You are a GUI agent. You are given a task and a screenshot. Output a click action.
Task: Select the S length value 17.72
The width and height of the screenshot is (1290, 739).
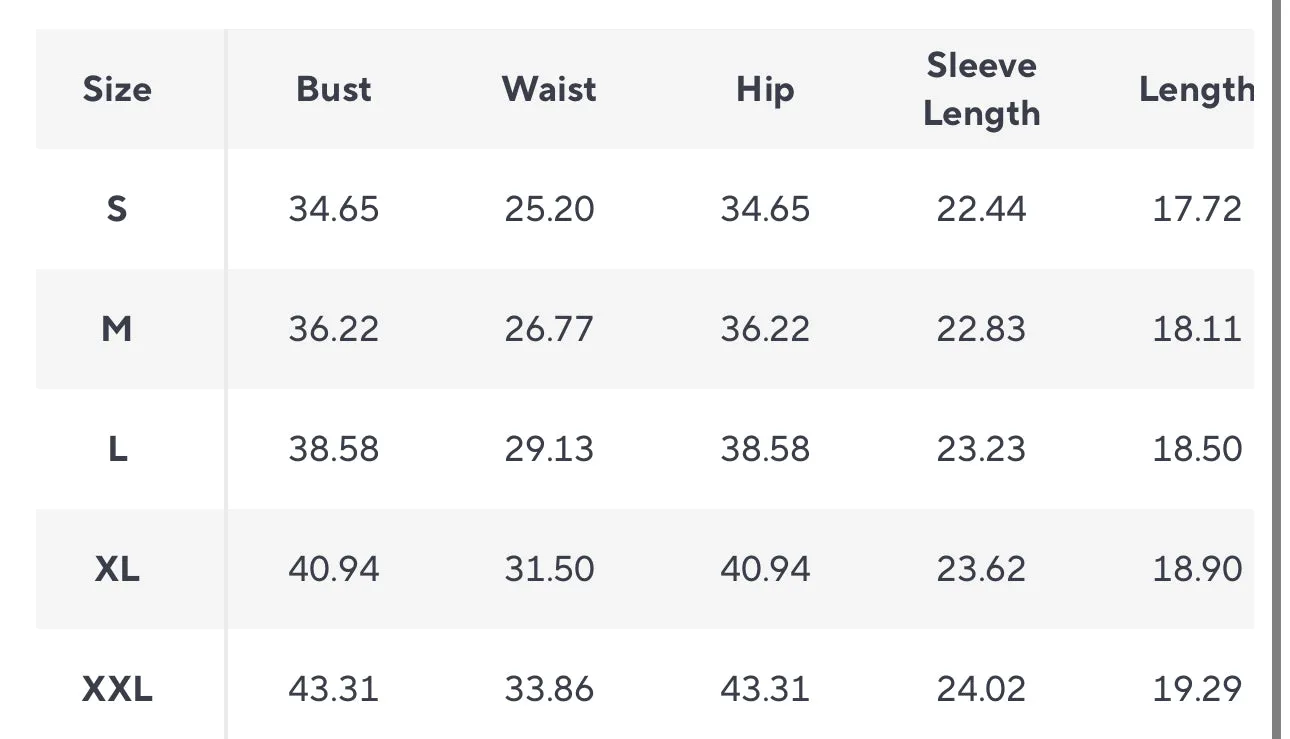click(1196, 209)
